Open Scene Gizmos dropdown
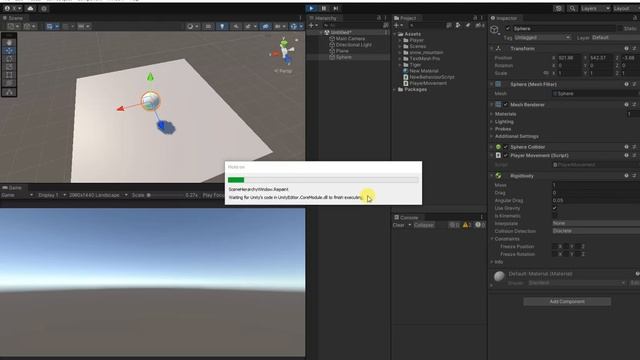The width and height of the screenshot is (640, 360). (296, 26)
